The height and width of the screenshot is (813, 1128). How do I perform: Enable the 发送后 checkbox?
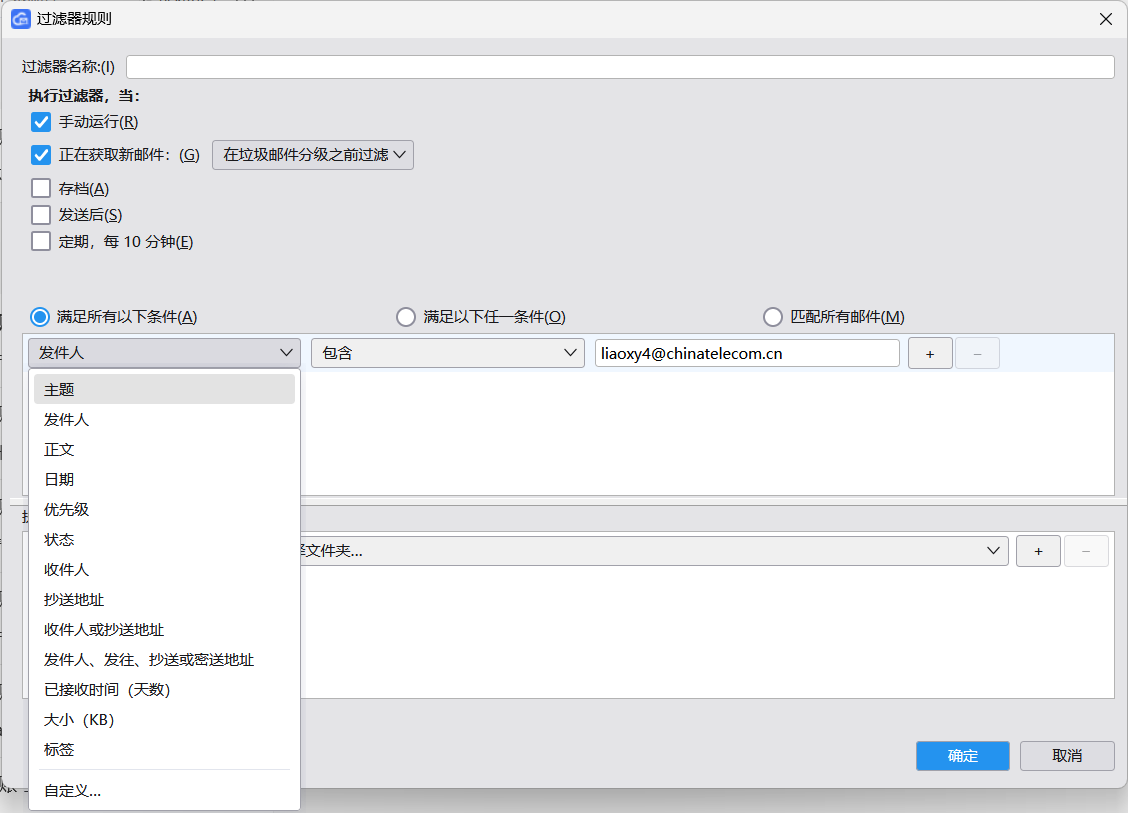tap(41, 215)
